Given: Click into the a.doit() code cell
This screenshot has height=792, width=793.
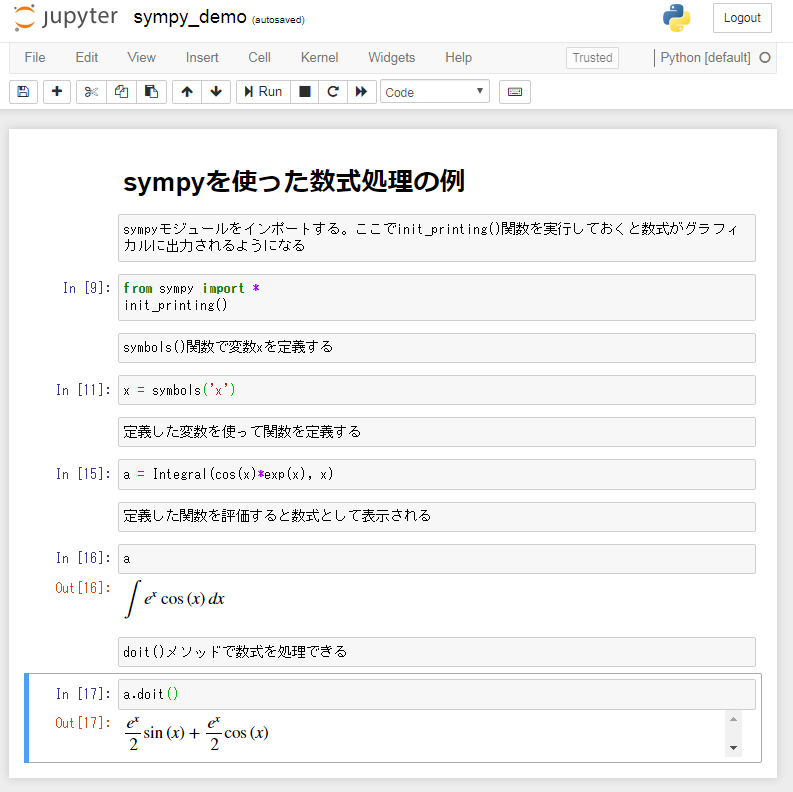Looking at the screenshot, I should click(x=436, y=694).
